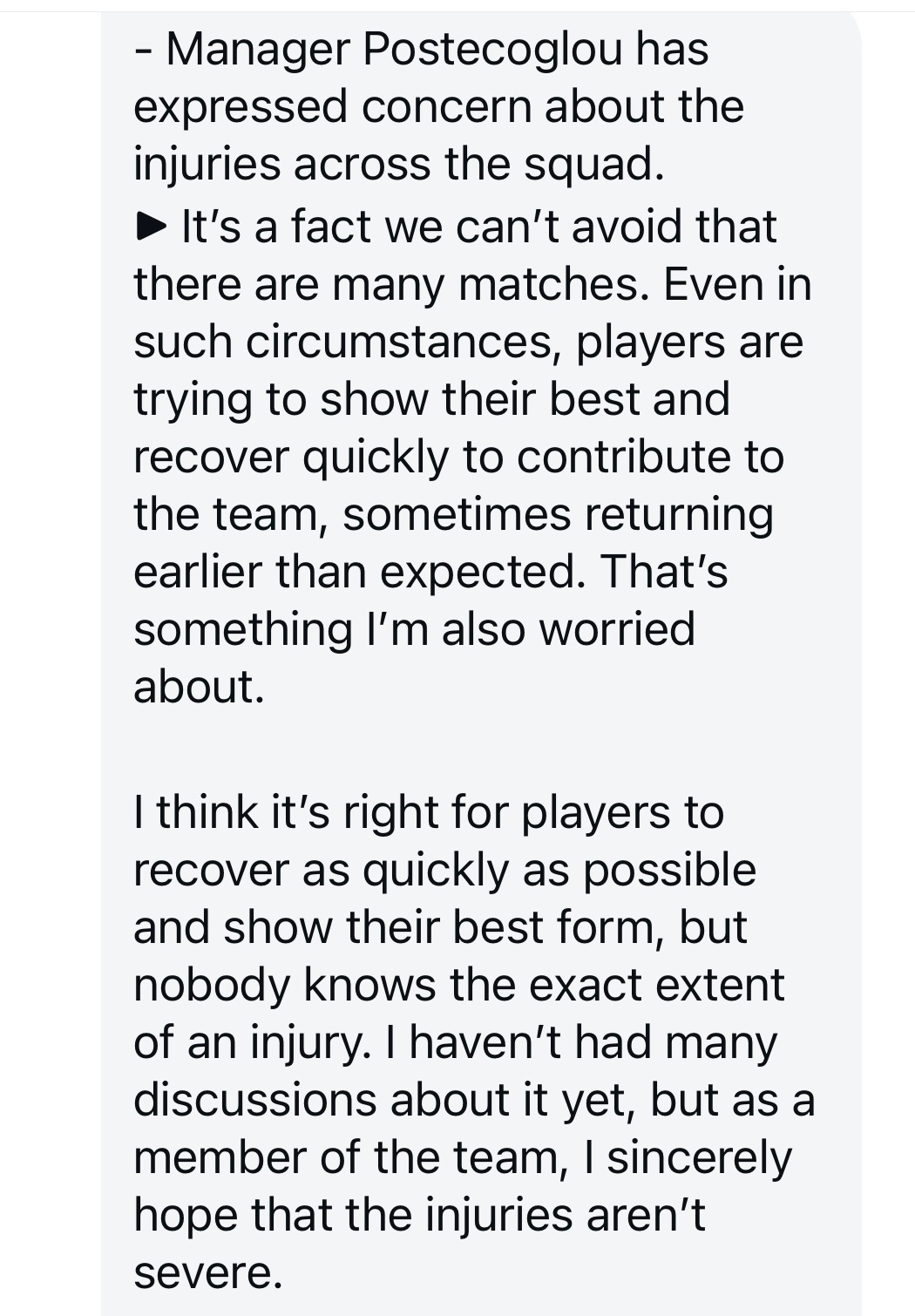Tap the line starting "I think it's right"

pyautogui.click(x=429, y=812)
